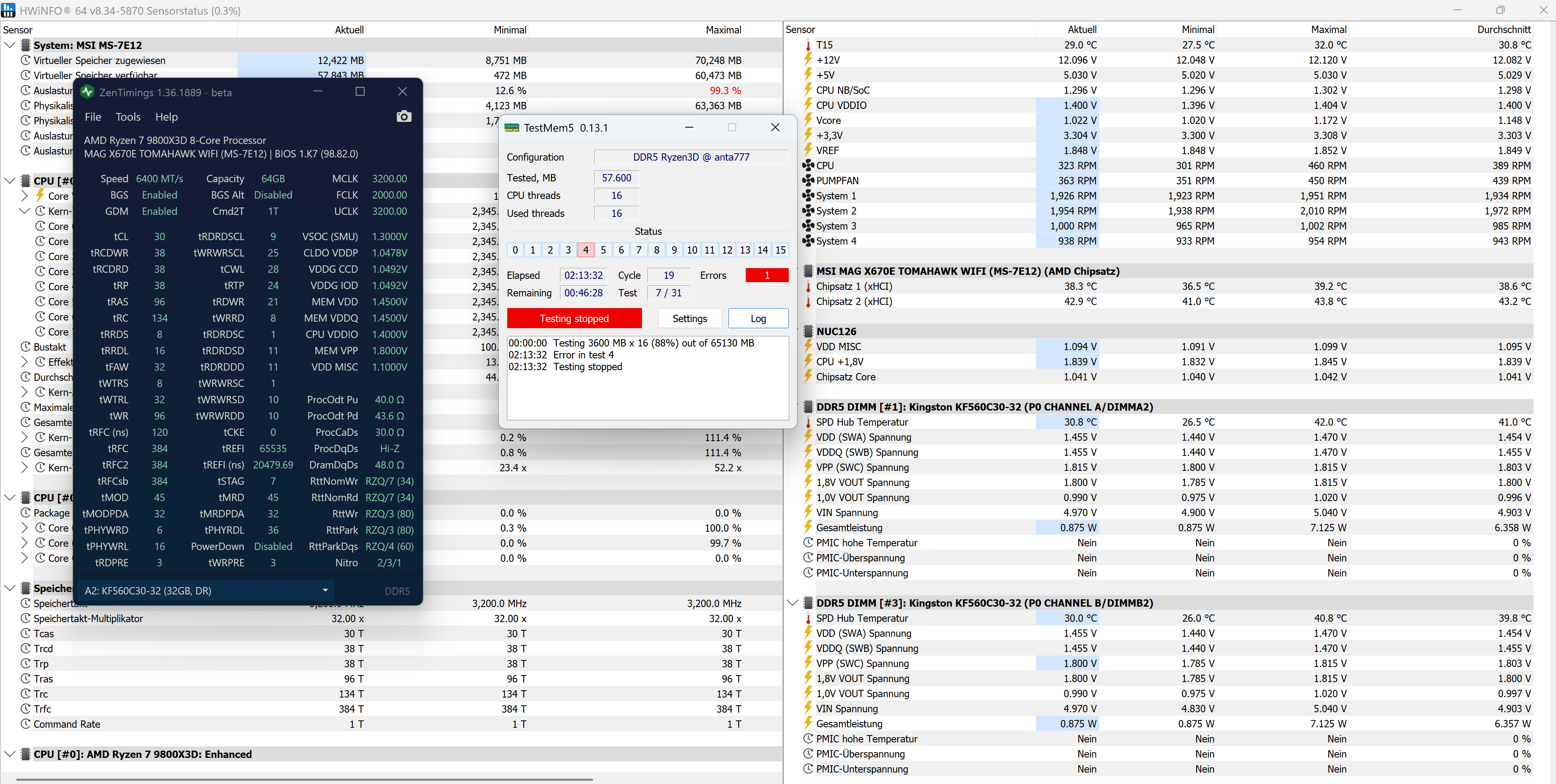Select status thread box 15

pos(780,250)
